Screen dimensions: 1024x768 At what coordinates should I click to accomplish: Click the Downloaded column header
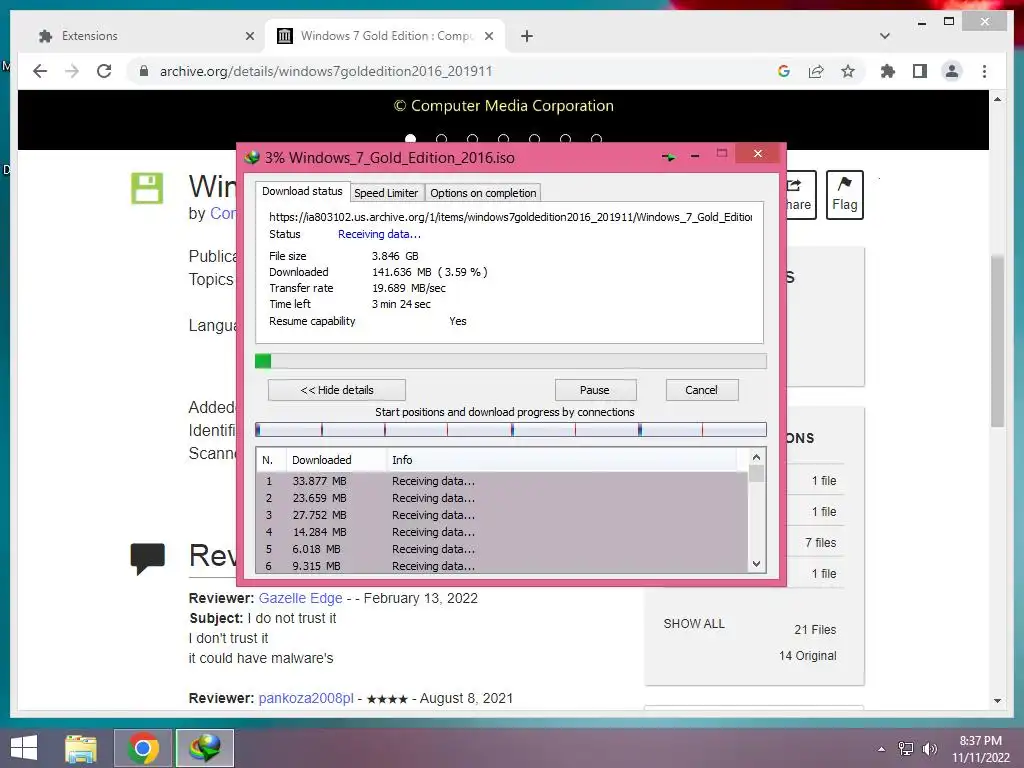(x=336, y=460)
